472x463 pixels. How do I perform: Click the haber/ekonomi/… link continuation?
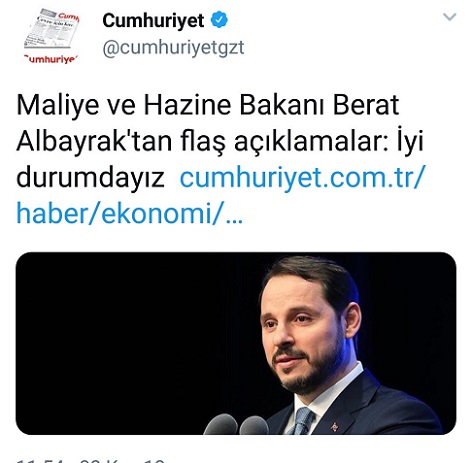[130, 213]
